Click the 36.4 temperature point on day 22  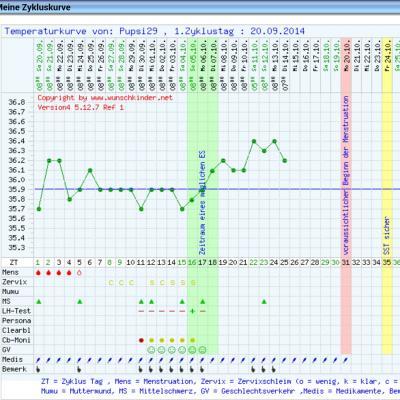pyautogui.click(x=254, y=141)
